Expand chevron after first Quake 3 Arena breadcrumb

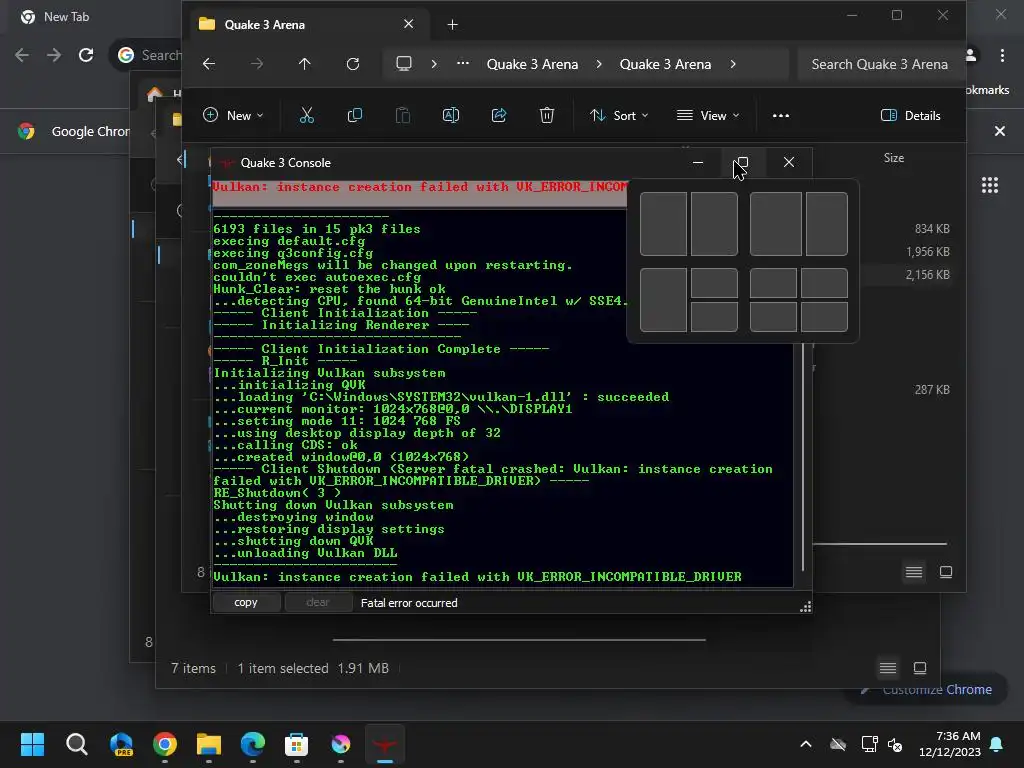599,64
